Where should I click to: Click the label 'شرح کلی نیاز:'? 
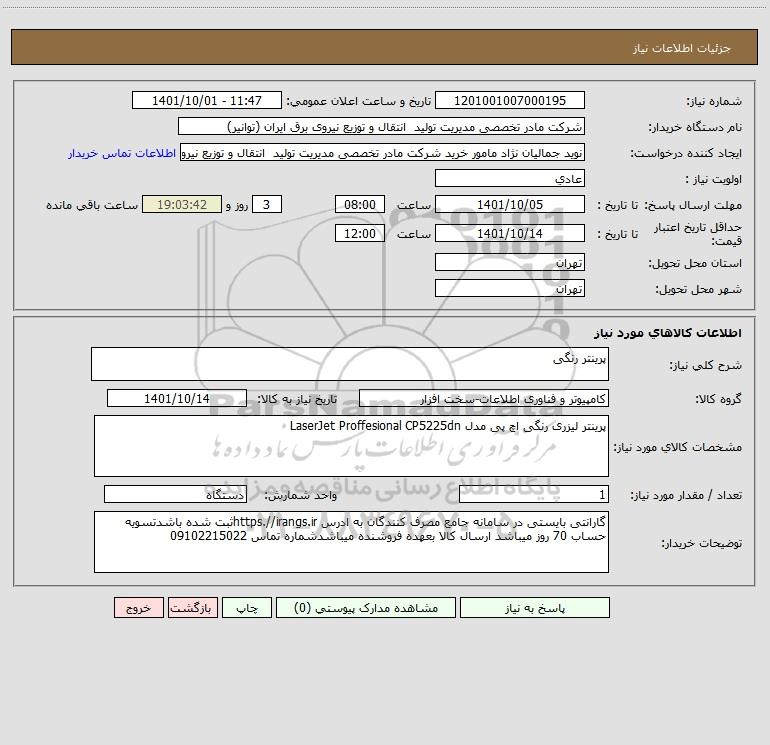tap(706, 365)
